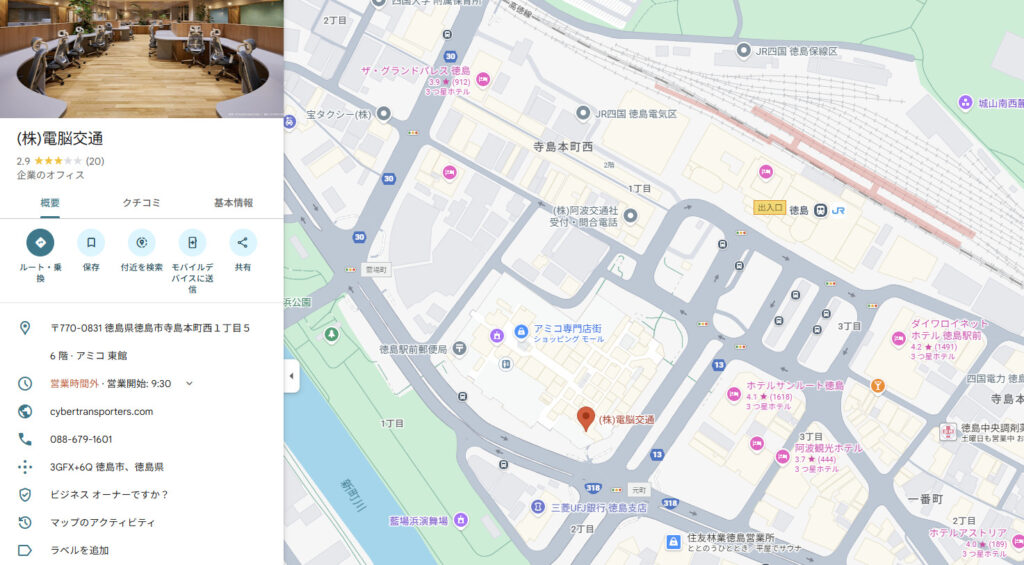Image resolution: width=1024 pixels, height=565 pixels.
Task: Share this place with the 共有 icon
Action: click(243, 242)
